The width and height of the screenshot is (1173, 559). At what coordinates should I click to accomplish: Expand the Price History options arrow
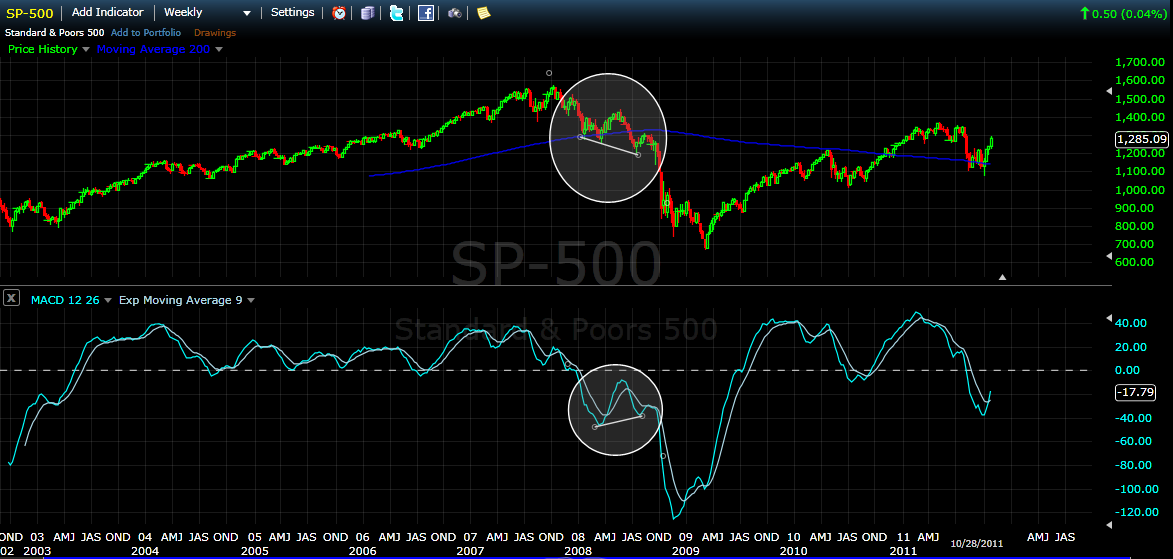tap(85, 49)
